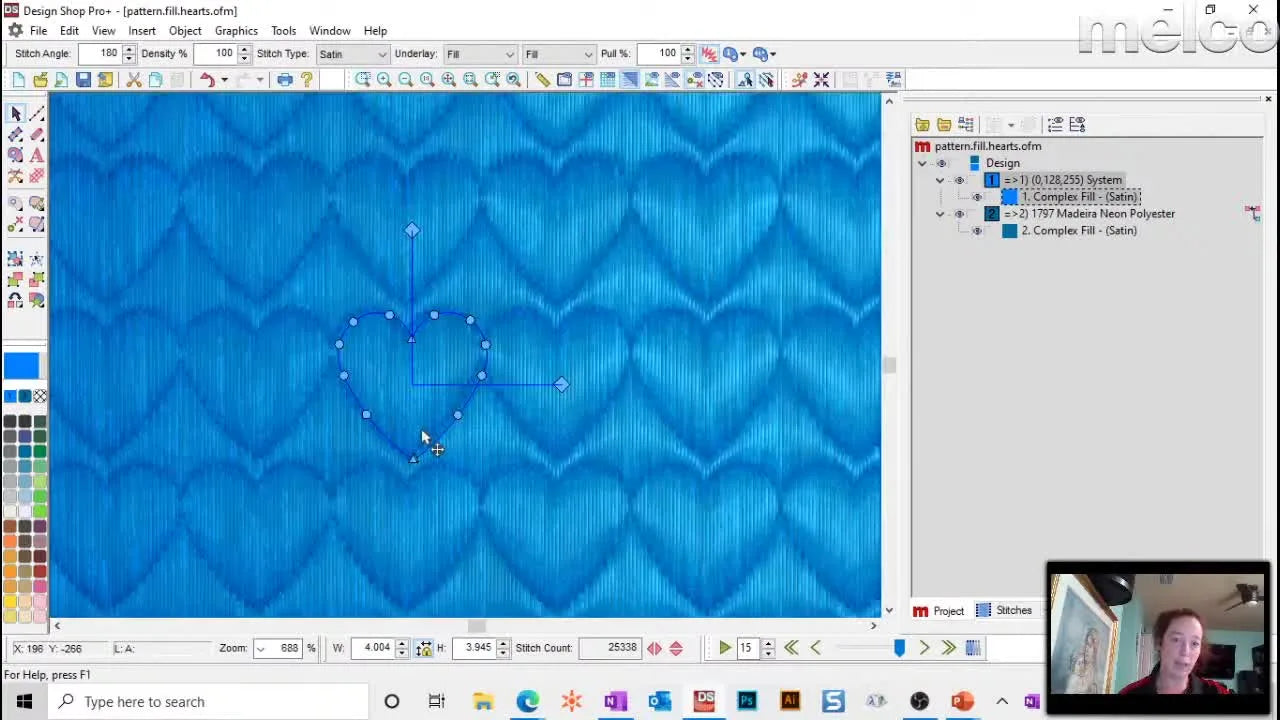1280x720 pixels.
Task: Undo the last action with red arrow
Action: tap(207, 80)
